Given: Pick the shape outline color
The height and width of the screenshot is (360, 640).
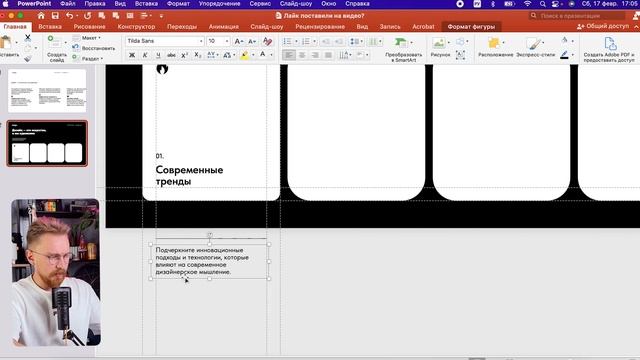Looking at the screenshot, I should (x=564, y=55).
